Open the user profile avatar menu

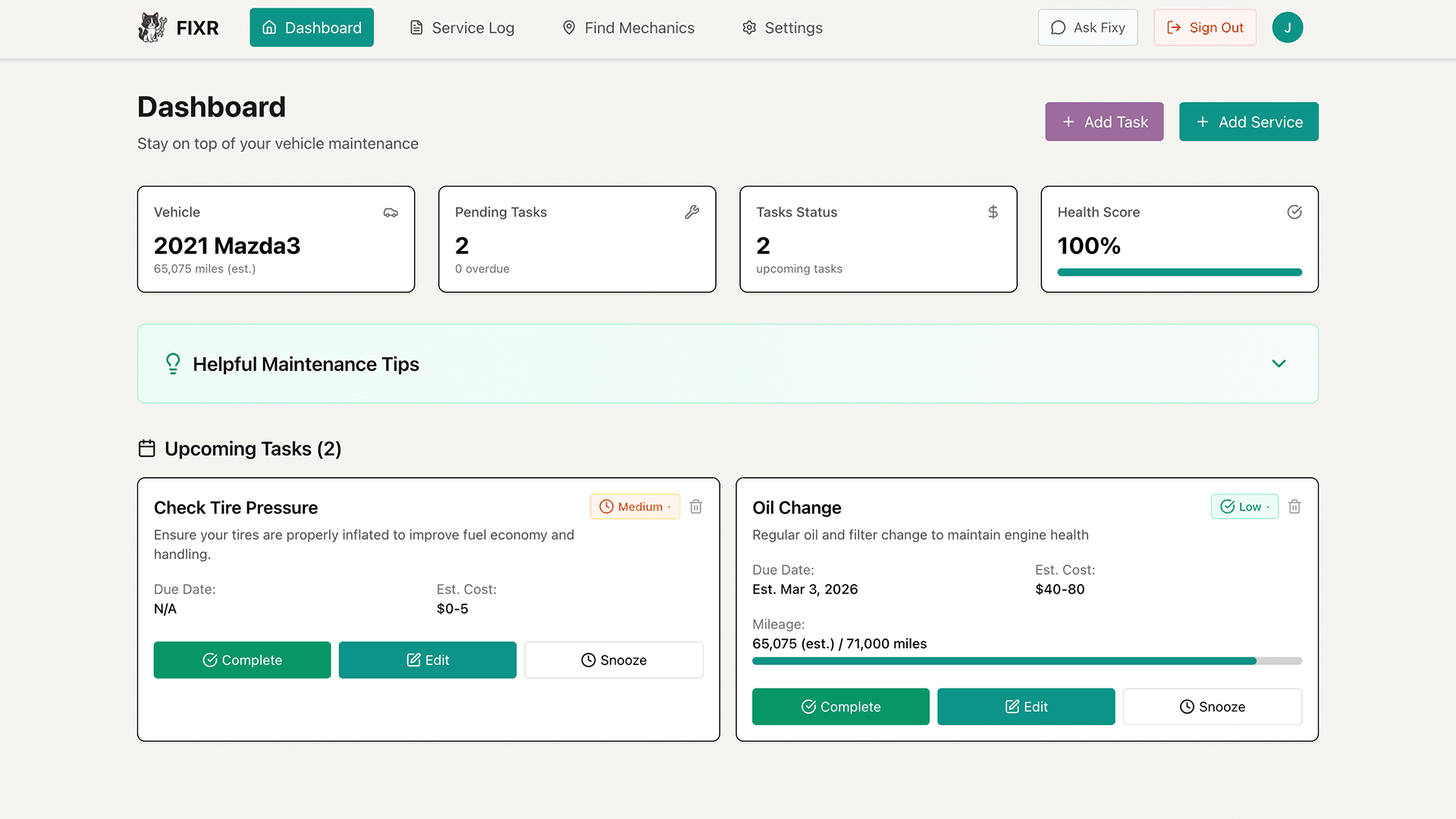coord(1287,27)
